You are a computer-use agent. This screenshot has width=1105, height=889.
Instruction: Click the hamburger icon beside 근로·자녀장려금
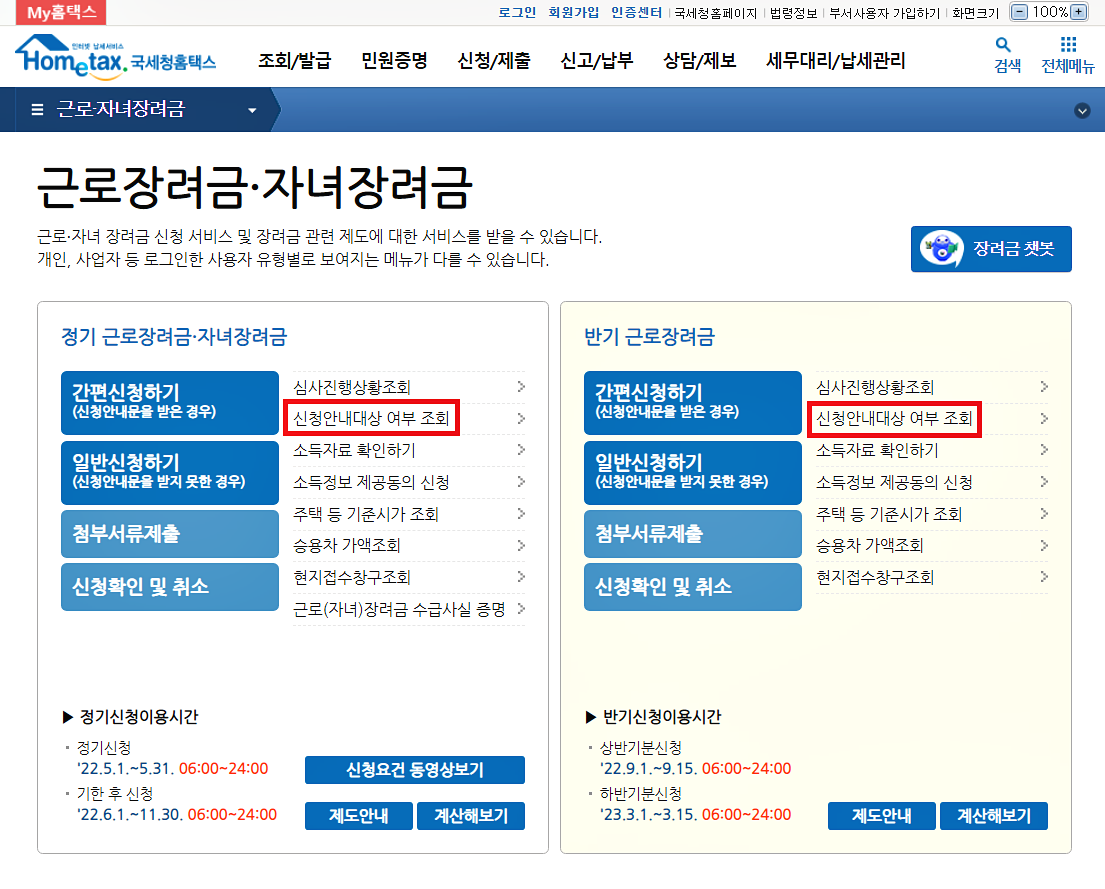(x=37, y=109)
